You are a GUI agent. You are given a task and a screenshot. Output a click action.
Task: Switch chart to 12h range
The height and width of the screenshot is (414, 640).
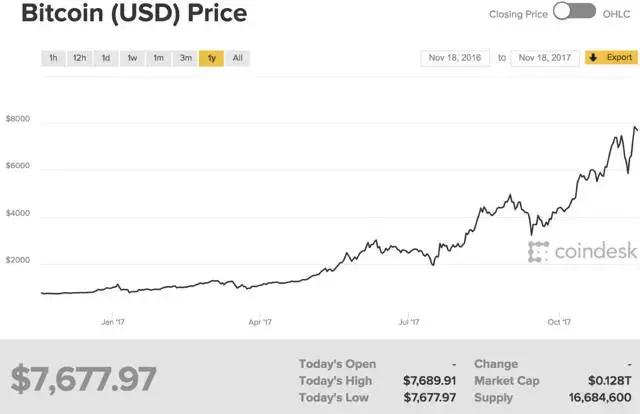[x=79, y=58]
